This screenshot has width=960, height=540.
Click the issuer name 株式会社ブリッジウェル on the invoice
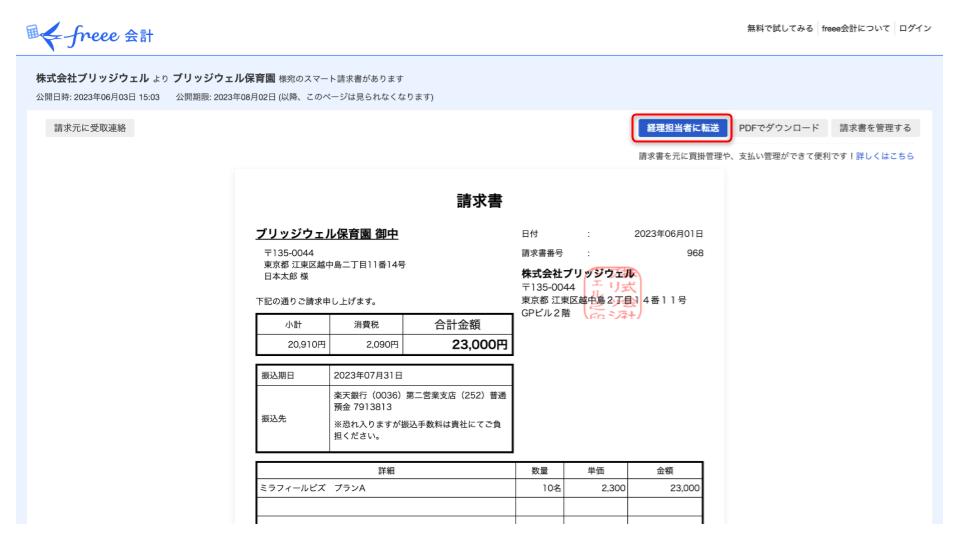577,273
